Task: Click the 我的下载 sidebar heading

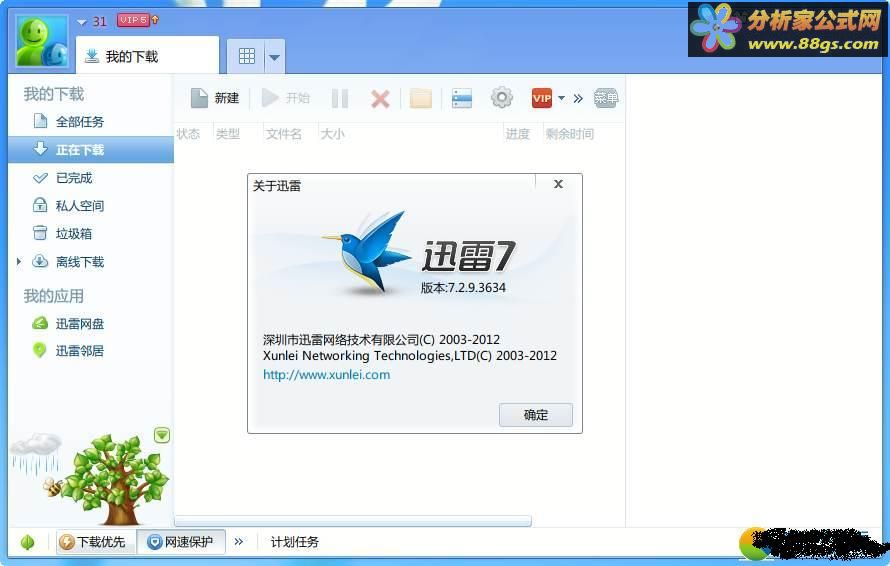Action: click(54, 94)
